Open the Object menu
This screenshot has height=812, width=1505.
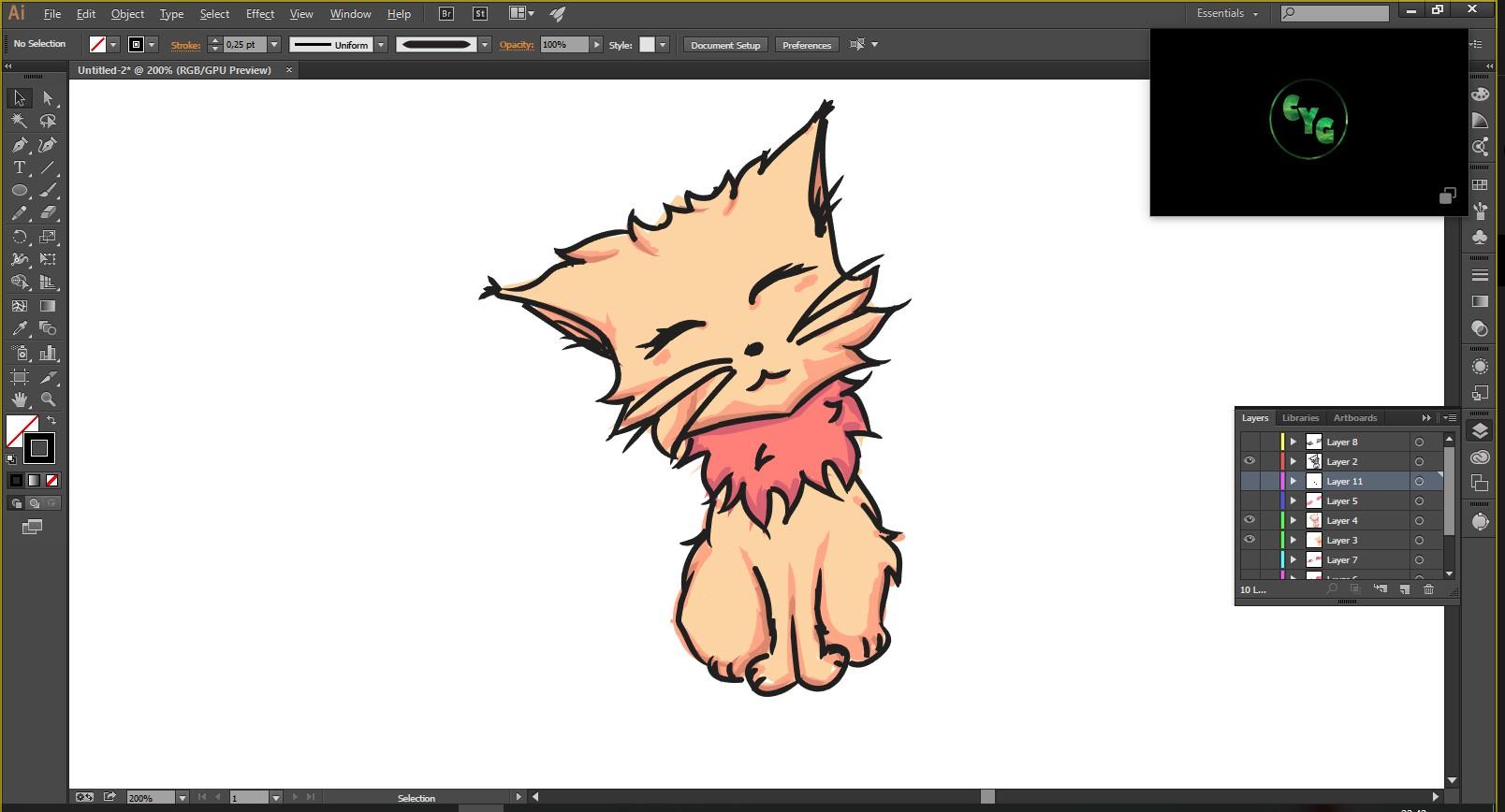tap(127, 14)
